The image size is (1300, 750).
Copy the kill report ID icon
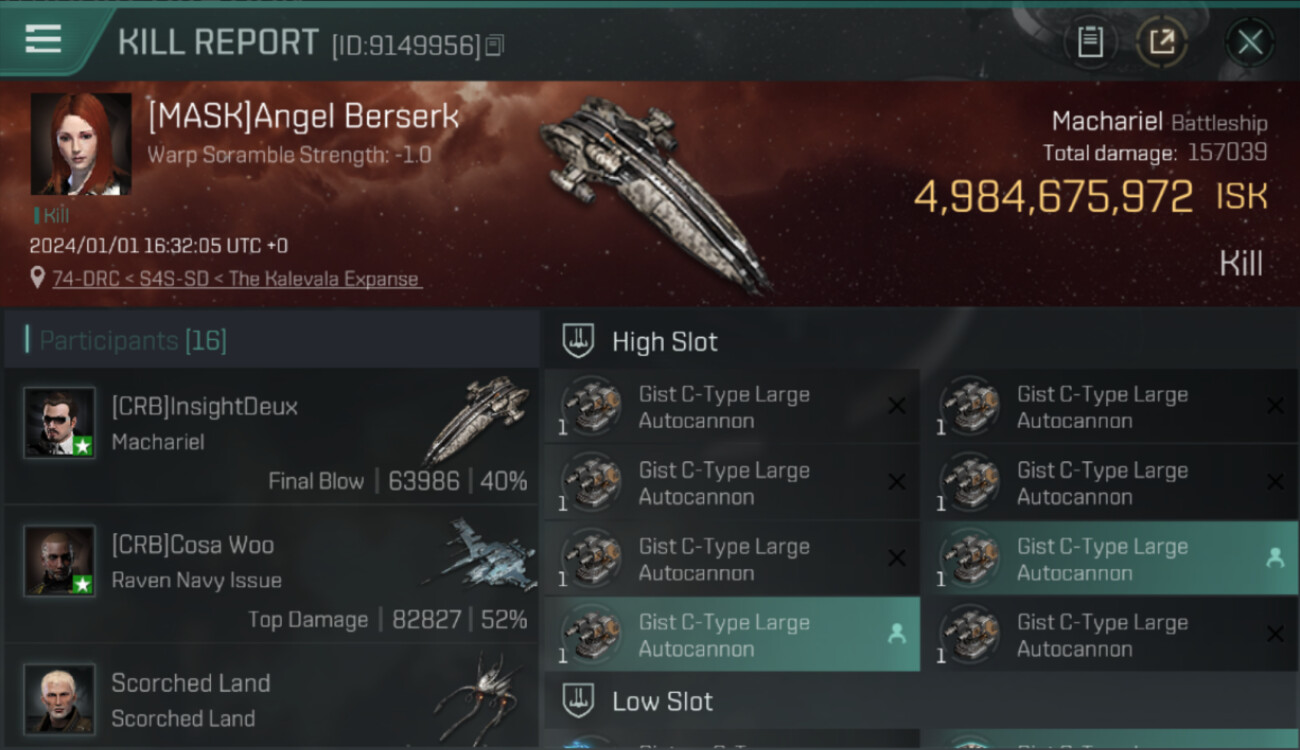click(494, 45)
